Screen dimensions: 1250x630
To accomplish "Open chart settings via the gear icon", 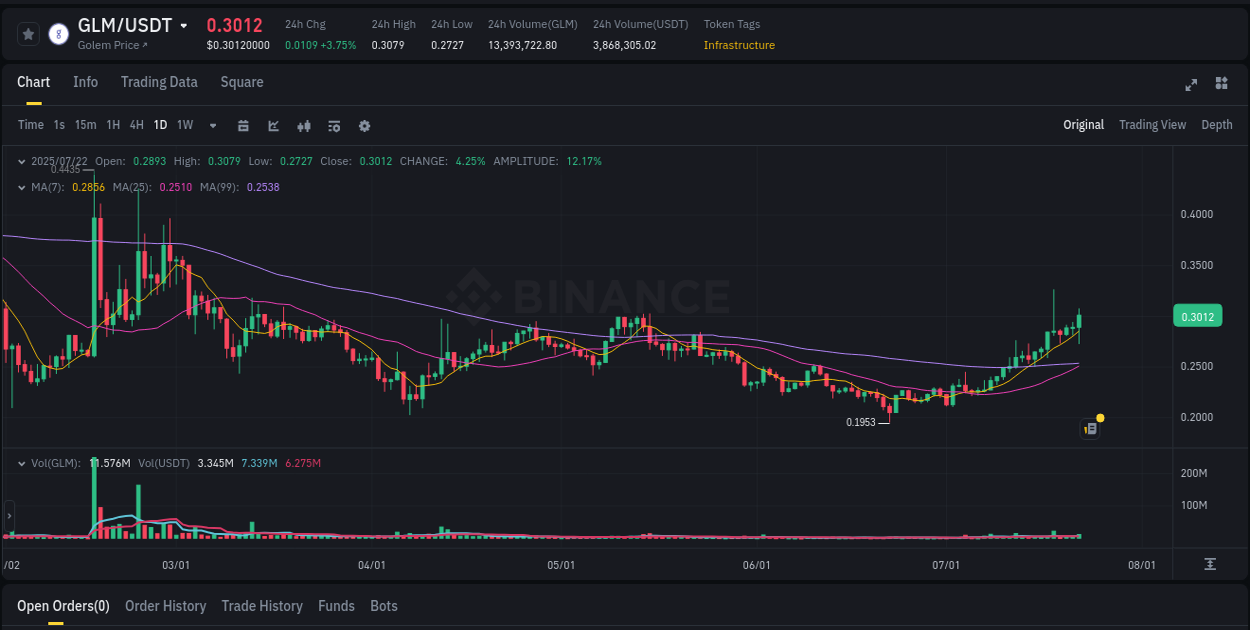I will [364, 125].
